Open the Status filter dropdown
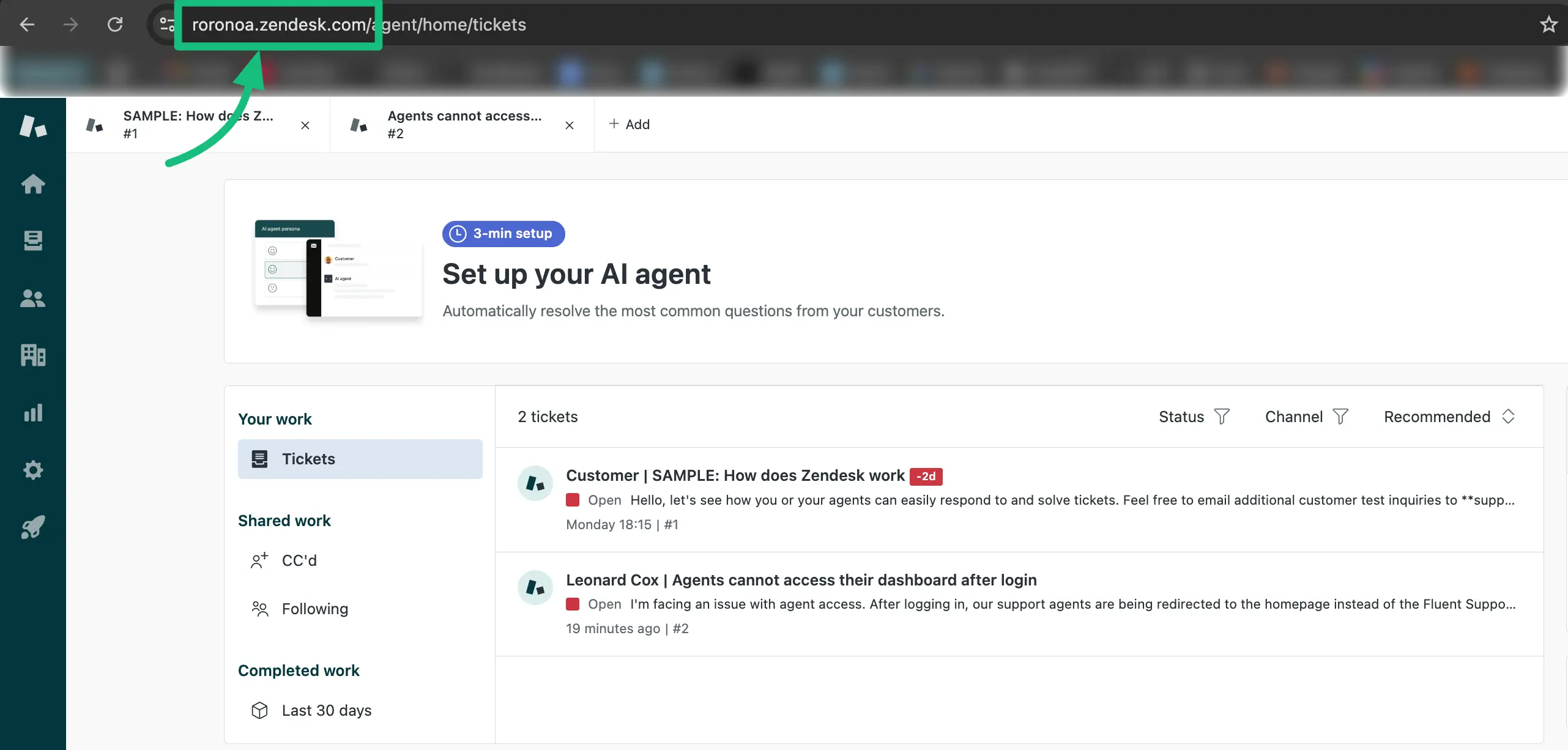Image resolution: width=1568 pixels, height=750 pixels. coord(1192,417)
